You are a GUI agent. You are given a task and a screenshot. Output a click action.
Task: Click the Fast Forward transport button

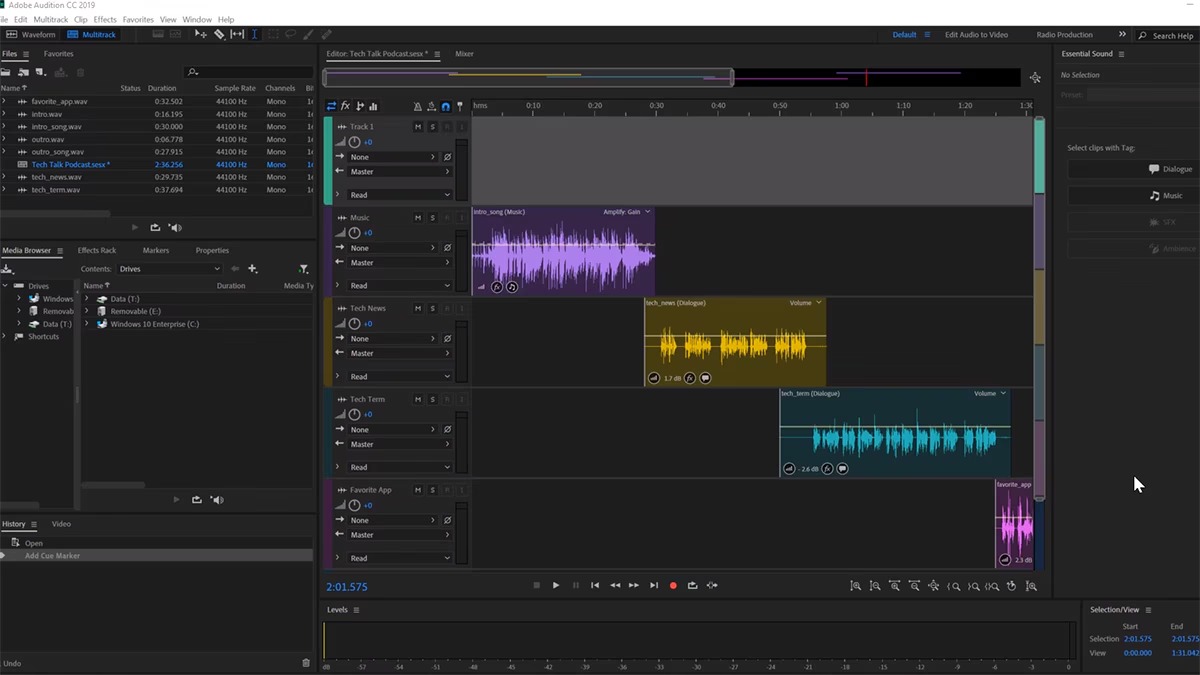tap(634, 586)
